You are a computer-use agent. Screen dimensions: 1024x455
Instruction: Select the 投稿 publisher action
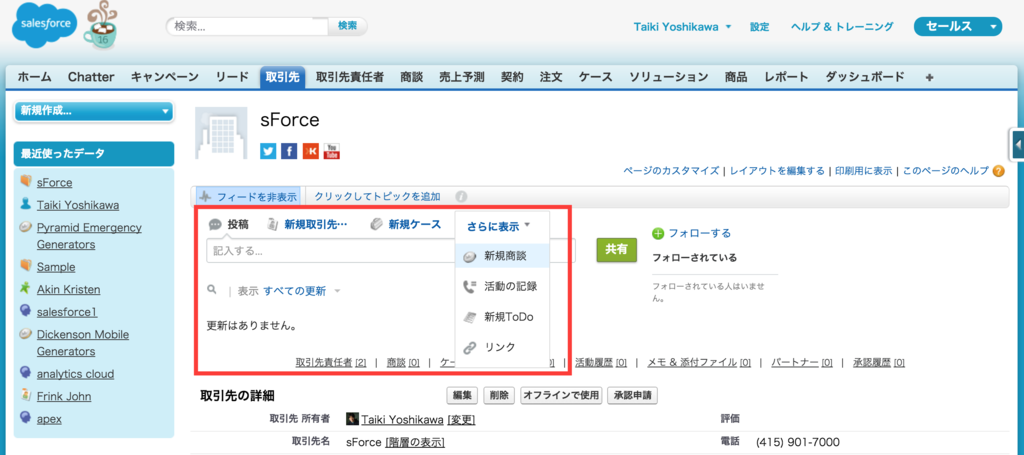[229, 224]
